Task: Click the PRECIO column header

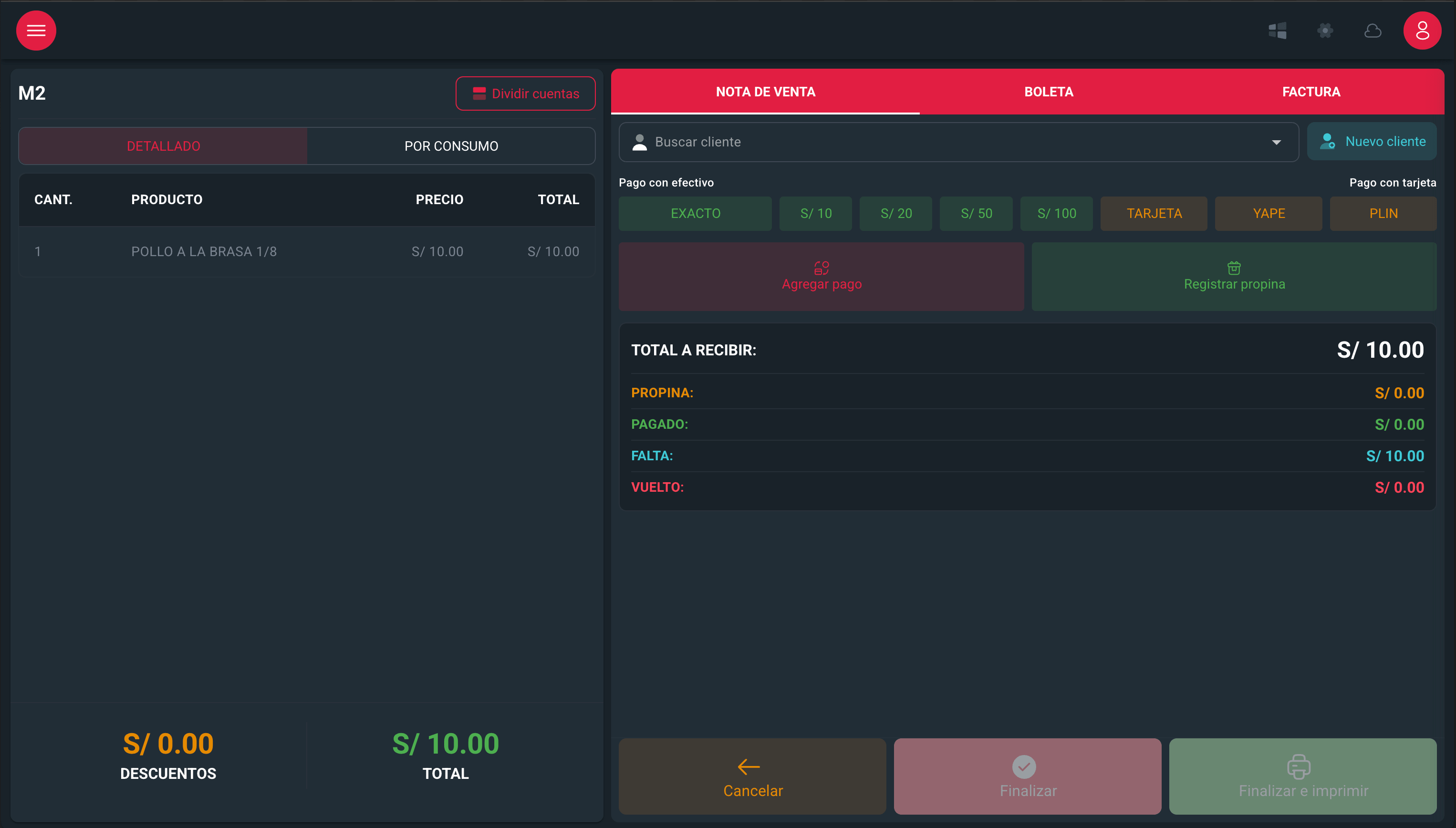Action: tap(439, 199)
